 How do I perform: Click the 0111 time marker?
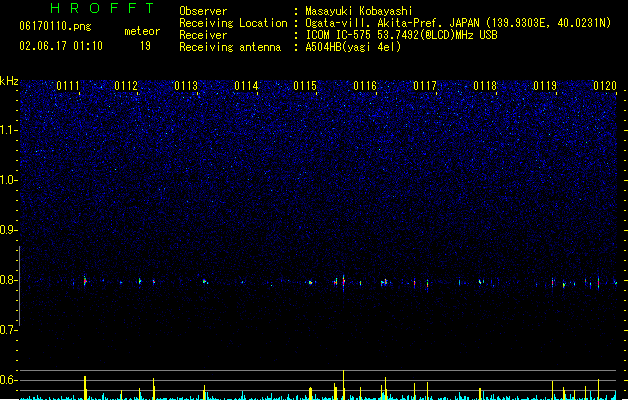68,86
